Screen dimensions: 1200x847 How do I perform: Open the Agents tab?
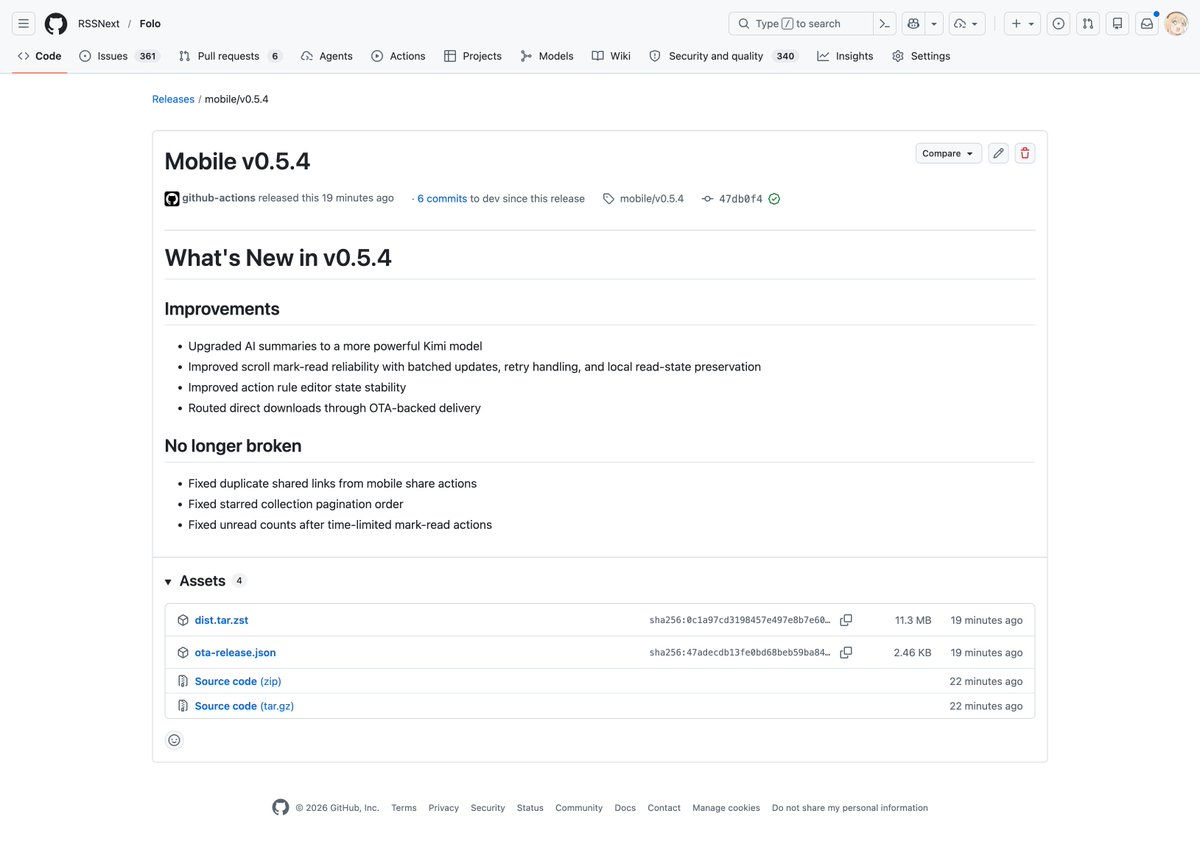pos(326,56)
